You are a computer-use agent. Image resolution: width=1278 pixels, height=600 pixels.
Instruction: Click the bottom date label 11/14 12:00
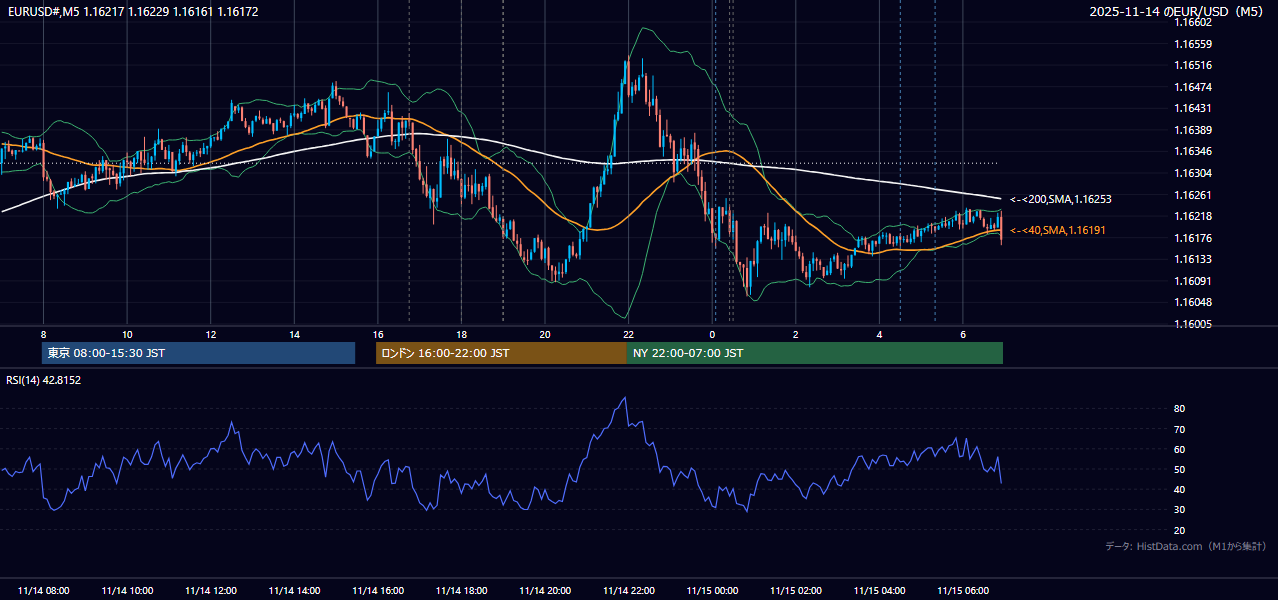(211, 591)
